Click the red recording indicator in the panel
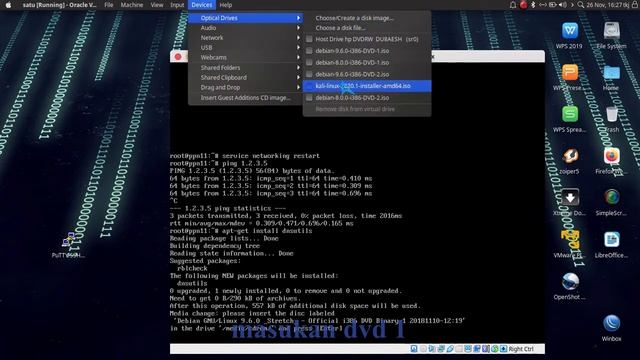Viewport: 640px width, 360px height. [523, 5]
